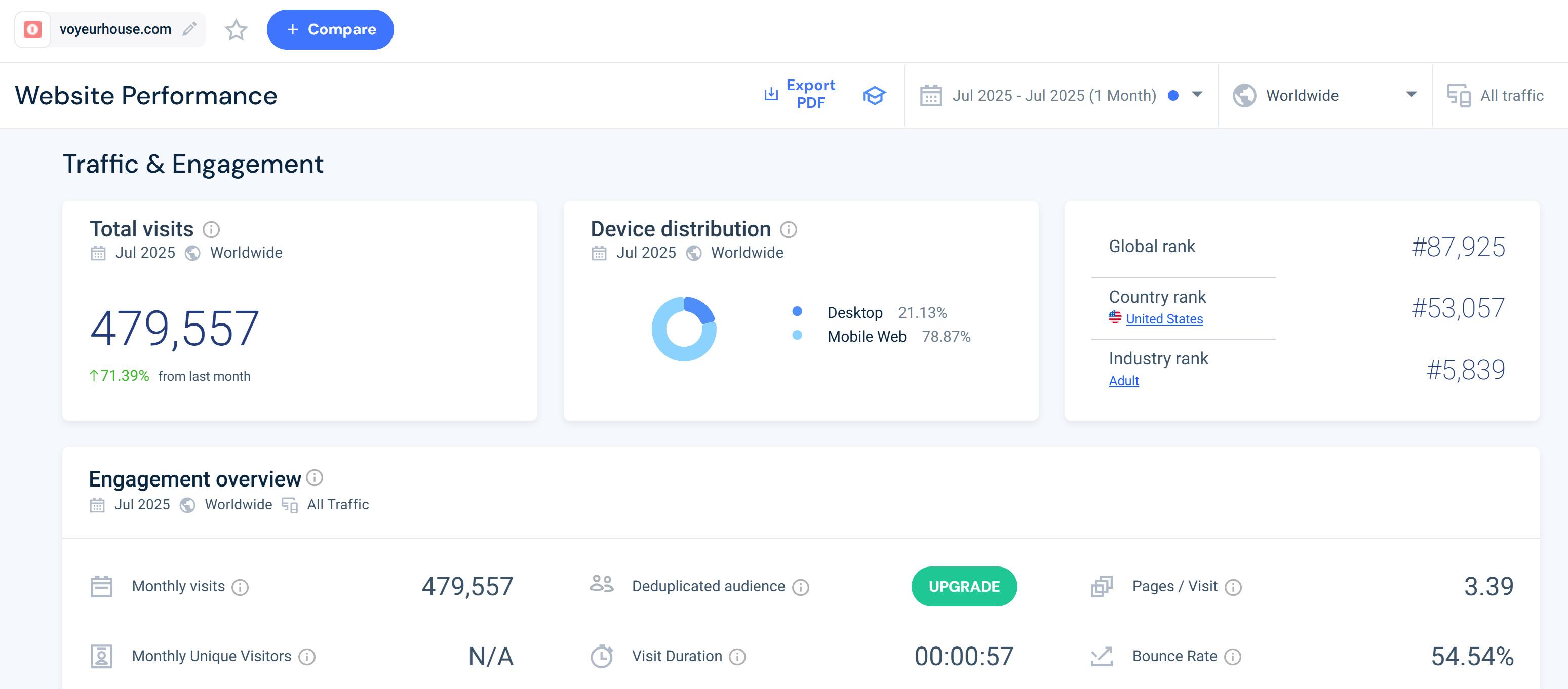1568x689 pixels.
Task: Open info tooltip for Engagement overview
Action: [x=315, y=478]
